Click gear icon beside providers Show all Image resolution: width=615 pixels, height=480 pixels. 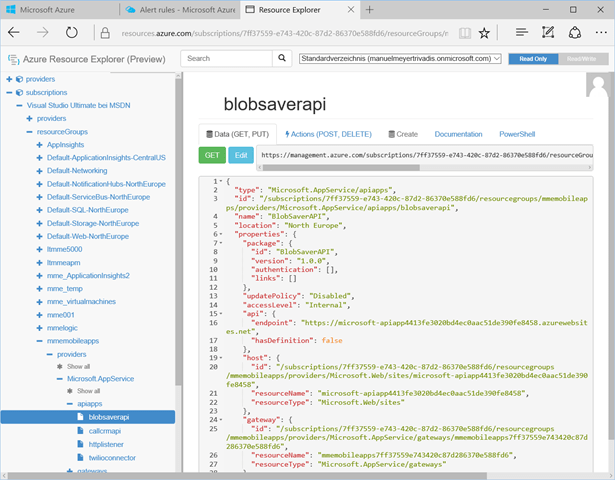(x=60, y=366)
